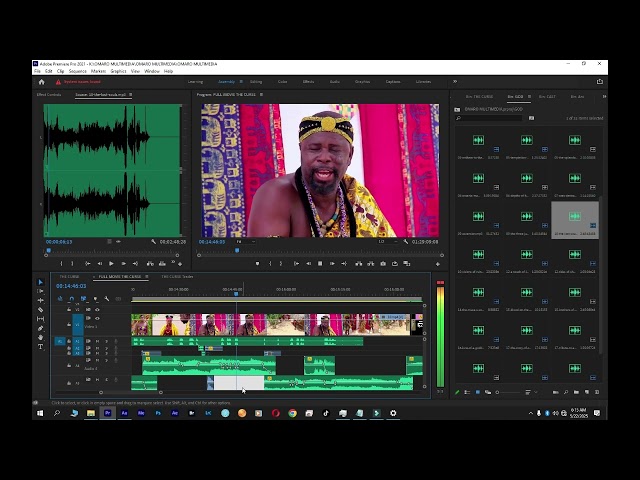Expand workspace overflow chevrons

455,82
